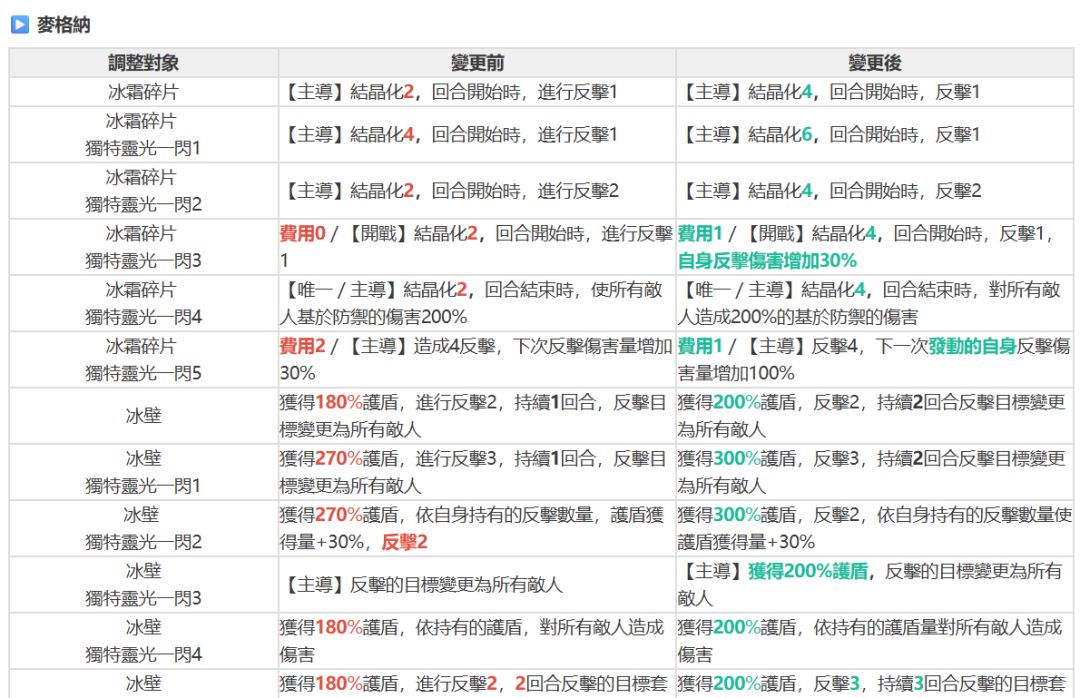Click the 麥格納 section heading

coord(63,25)
